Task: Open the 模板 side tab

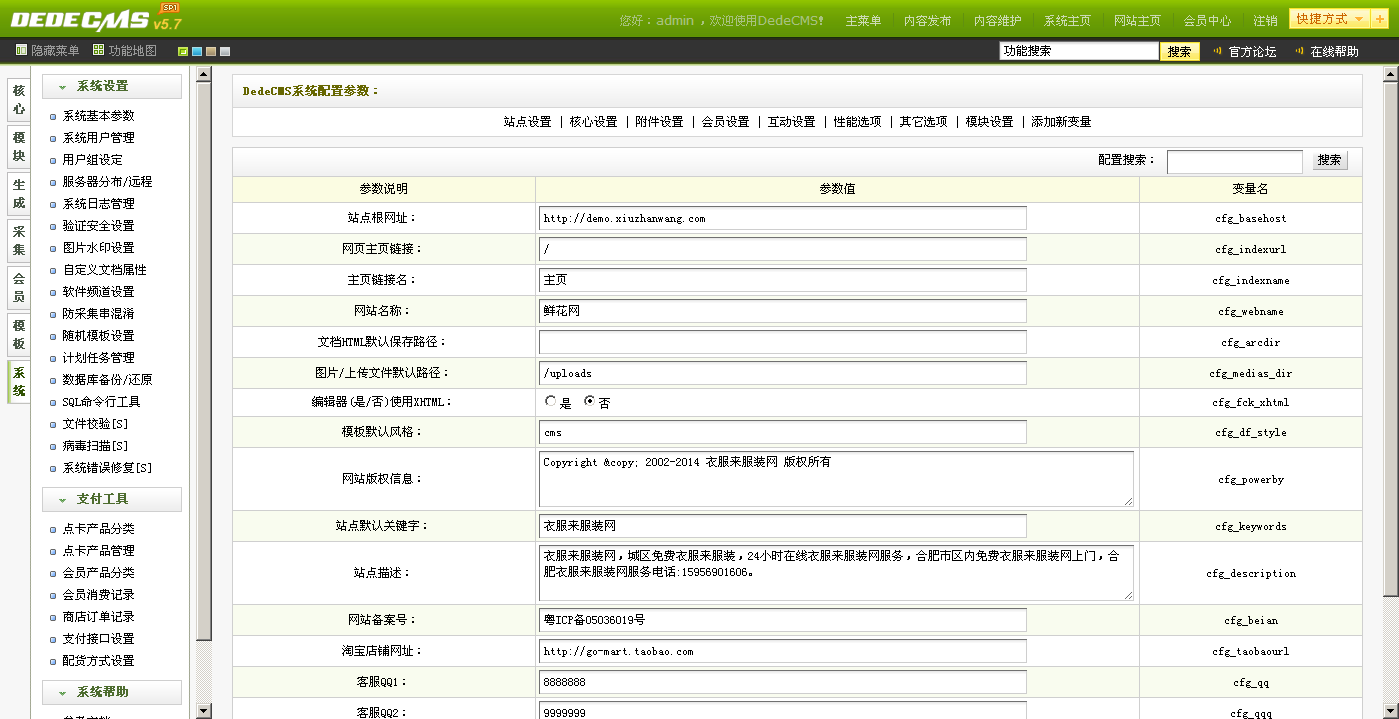Action: pyautogui.click(x=18, y=335)
